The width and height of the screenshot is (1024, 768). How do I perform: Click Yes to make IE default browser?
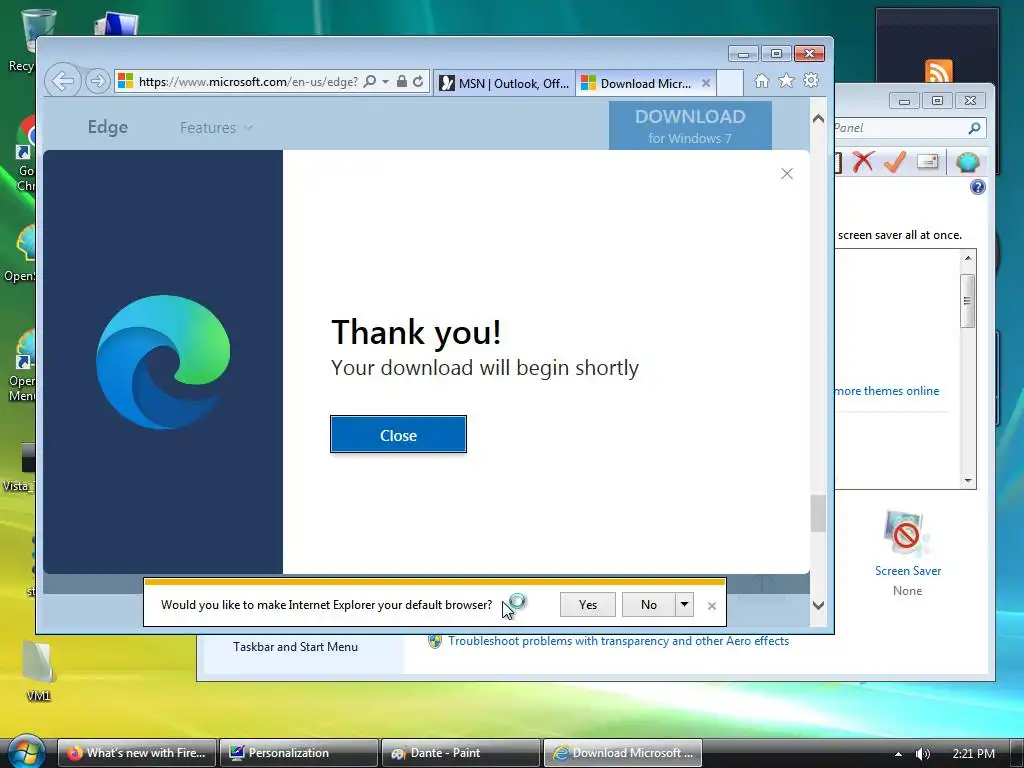tap(588, 605)
